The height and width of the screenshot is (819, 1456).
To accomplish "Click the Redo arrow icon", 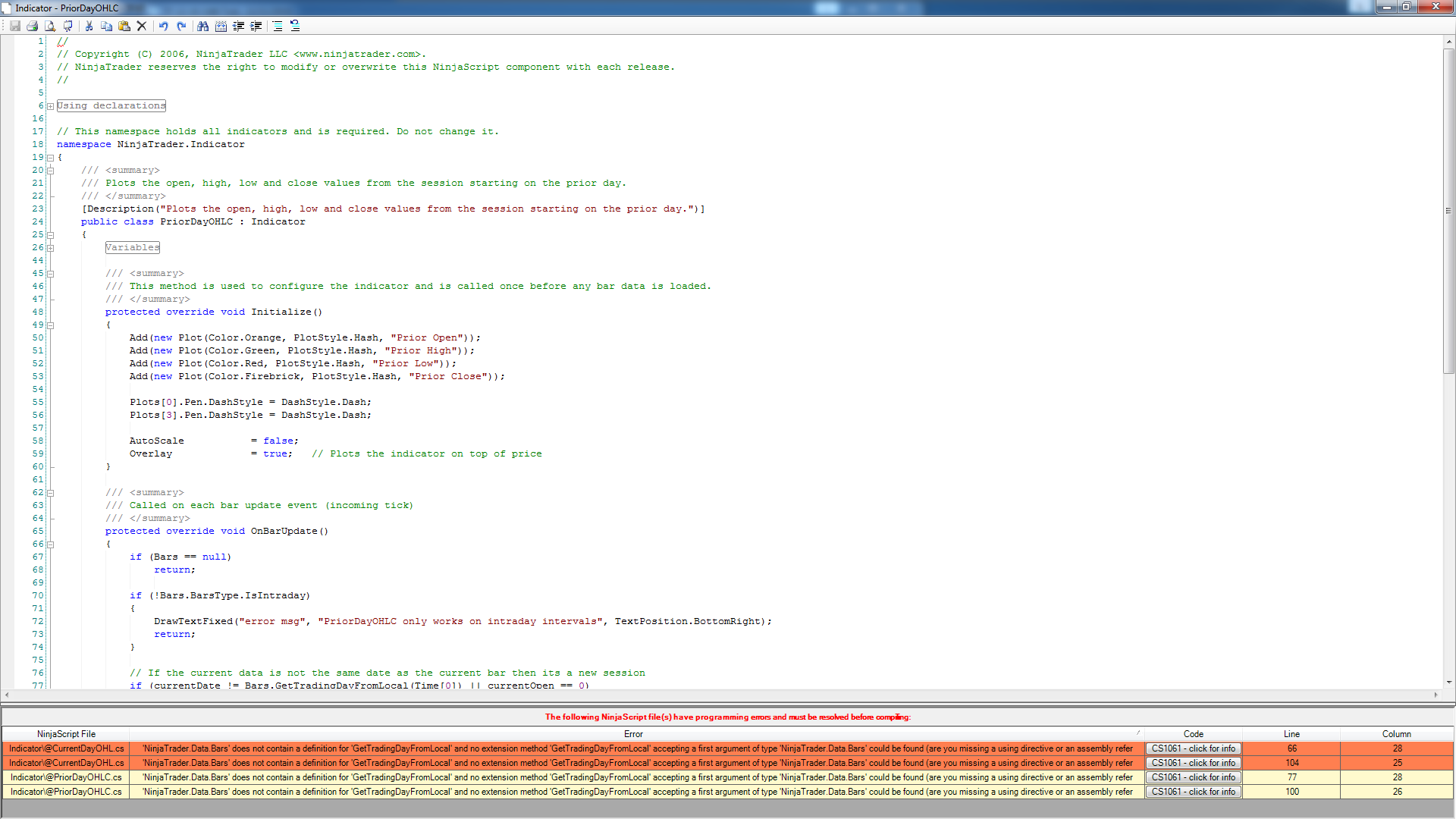I will (181, 26).
